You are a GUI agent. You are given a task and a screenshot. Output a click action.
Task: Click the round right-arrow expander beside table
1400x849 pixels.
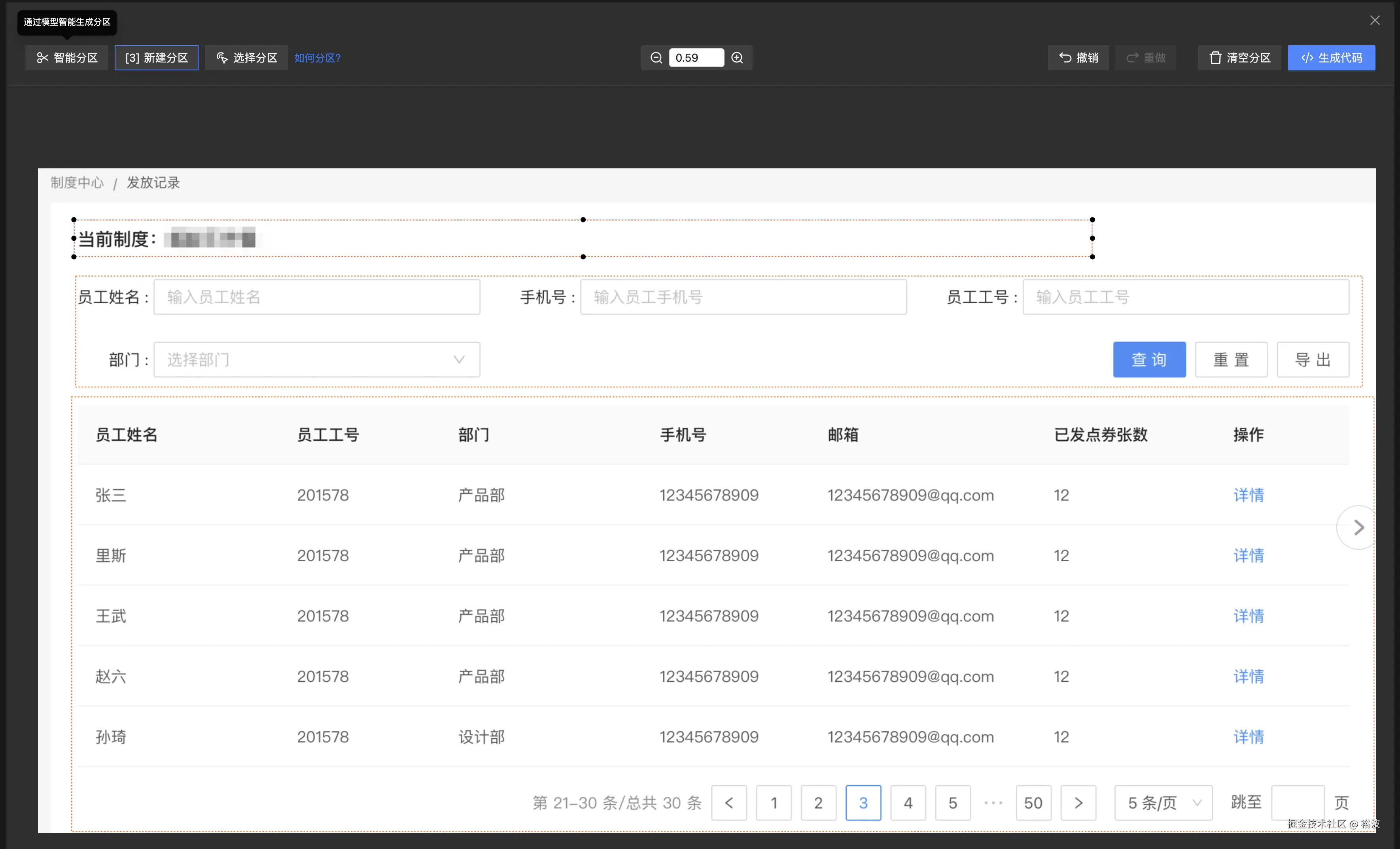click(1358, 528)
